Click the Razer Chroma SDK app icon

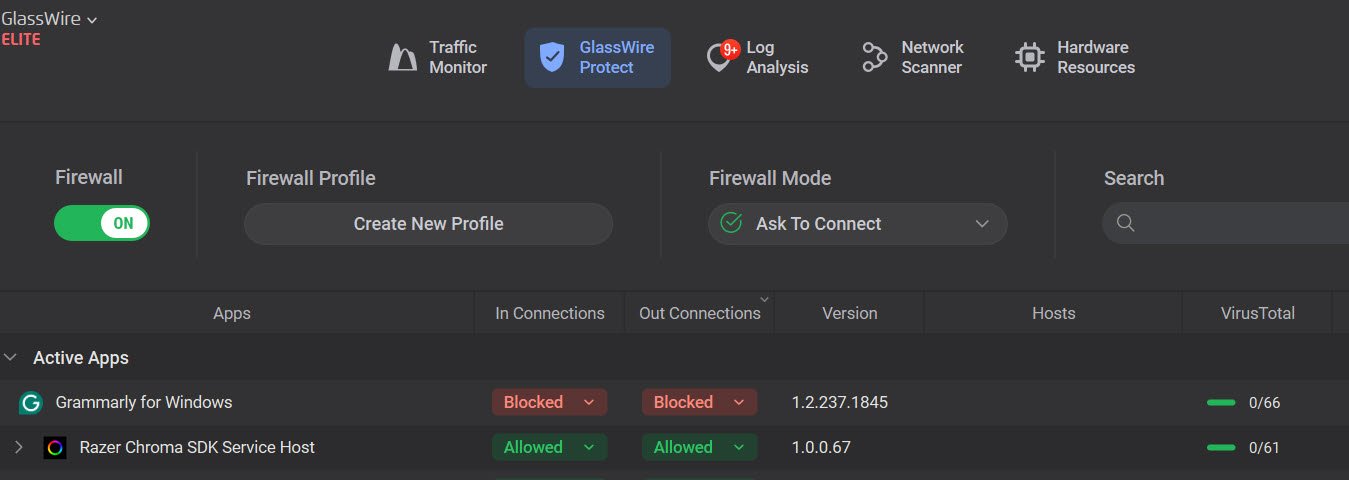point(55,448)
